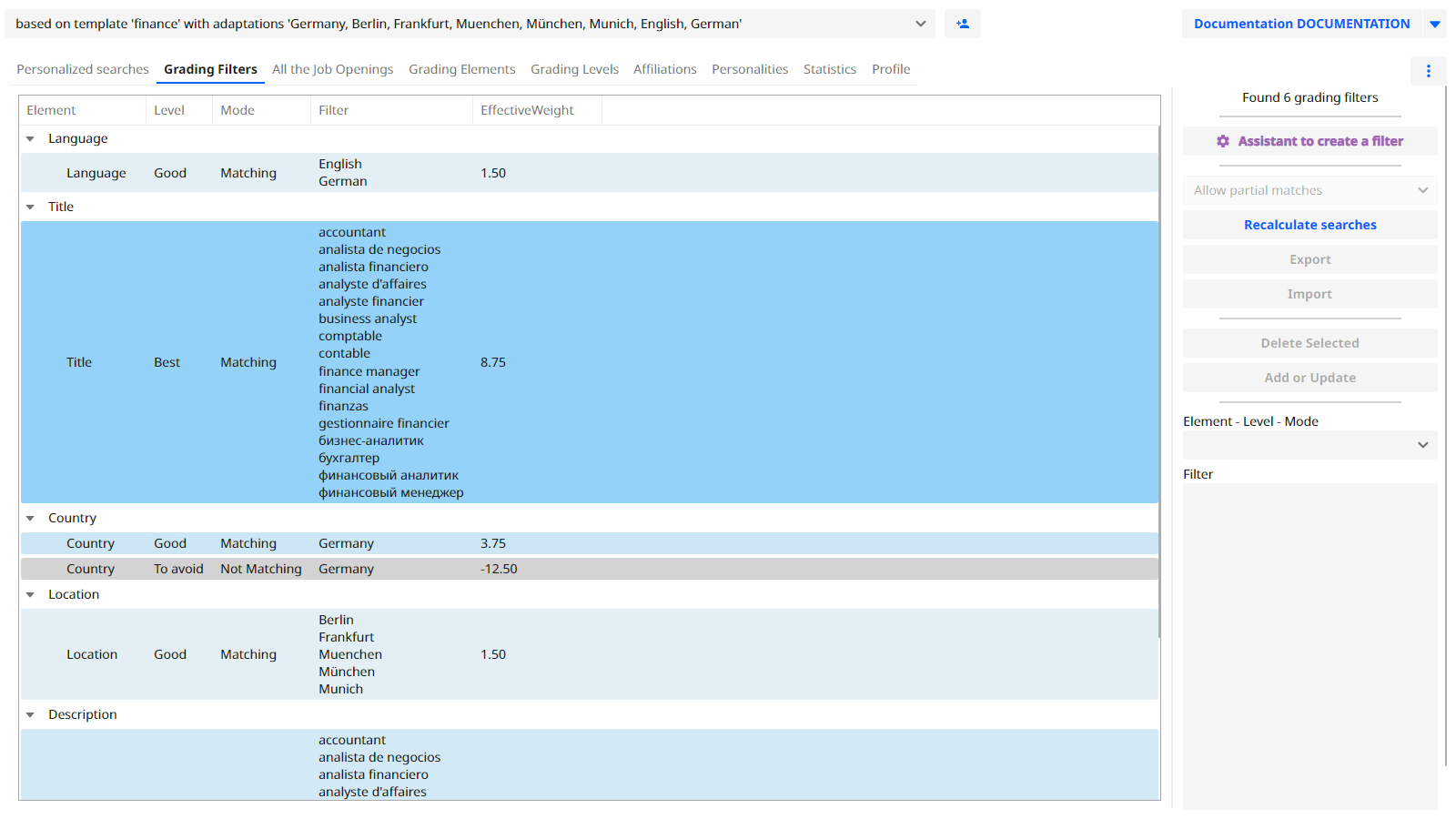Viewport: 1456px width, 819px height.
Task: Open the Documentation dropdown arrow
Action: 1434,24
